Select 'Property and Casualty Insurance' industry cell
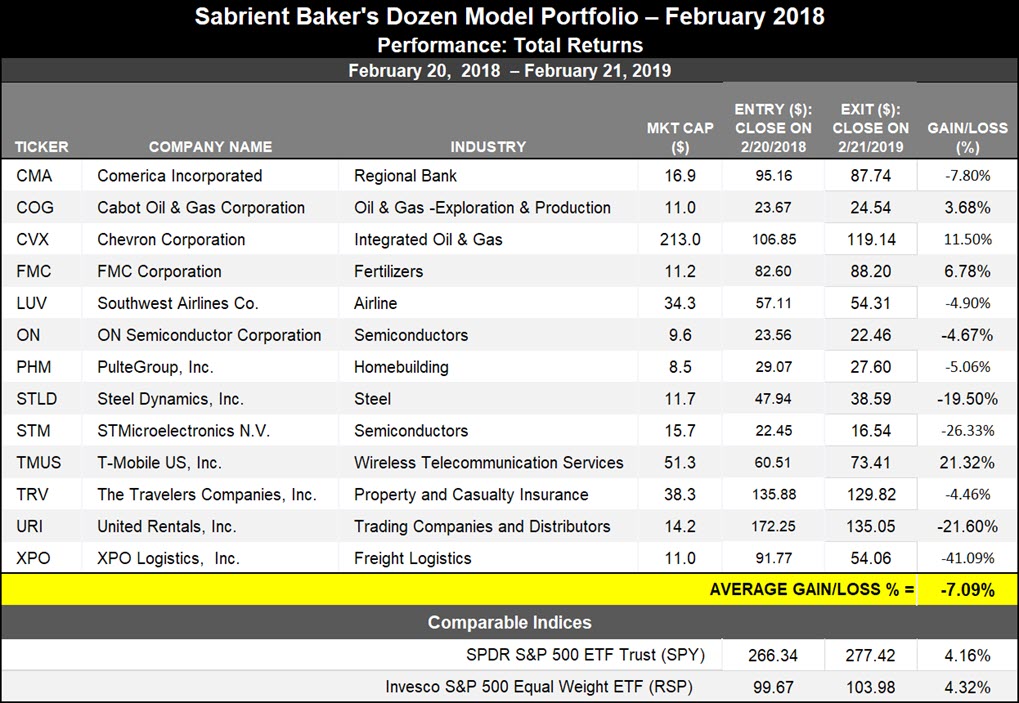Viewport: 1019px width, 703px height. click(x=471, y=494)
